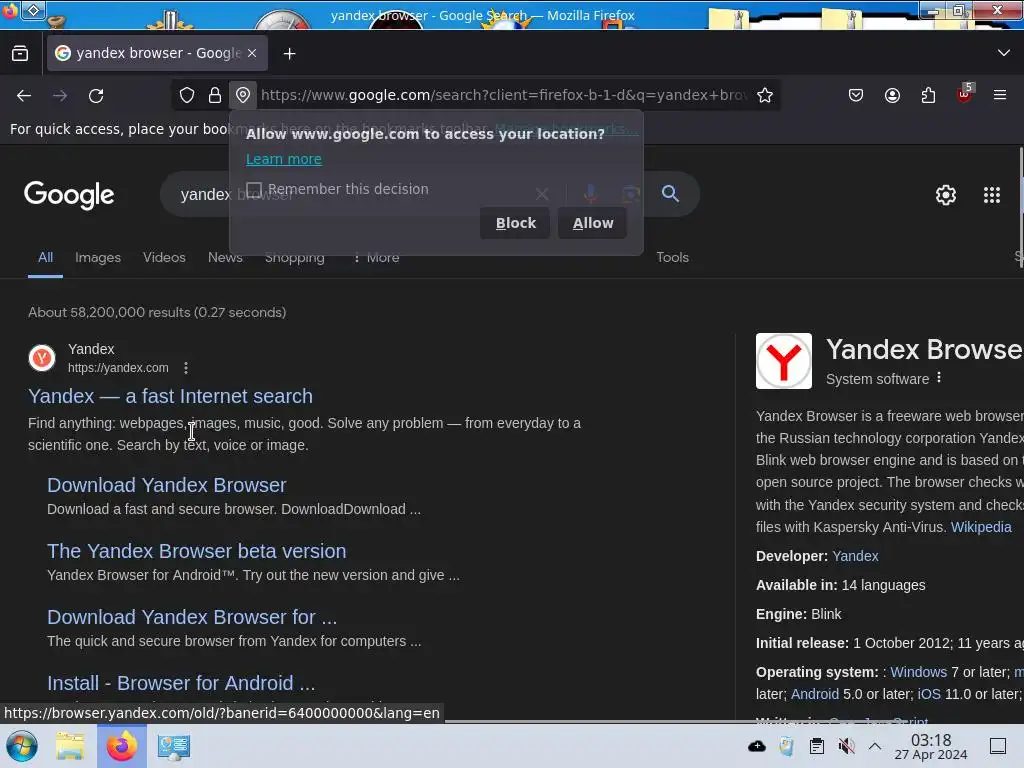This screenshot has width=1024, height=768.
Task: Open Yandex — a fast Internet search
Action: click(170, 396)
